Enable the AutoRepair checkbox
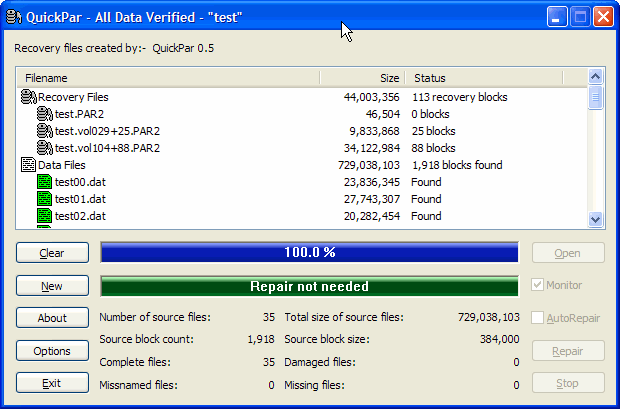Screen dimensions: 620x409 [537, 318]
